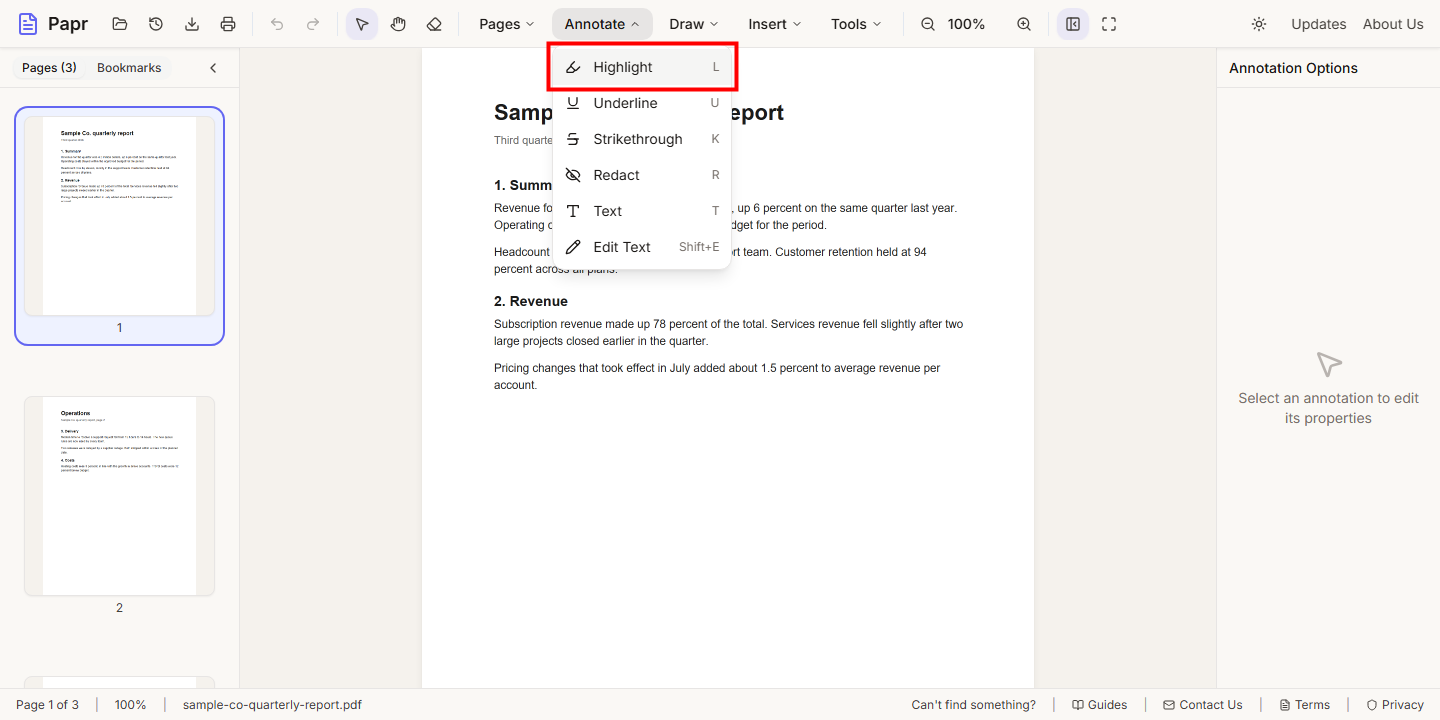The width and height of the screenshot is (1440, 720).
Task: Choose Redact from Annotate menu
Action: coord(642,175)
